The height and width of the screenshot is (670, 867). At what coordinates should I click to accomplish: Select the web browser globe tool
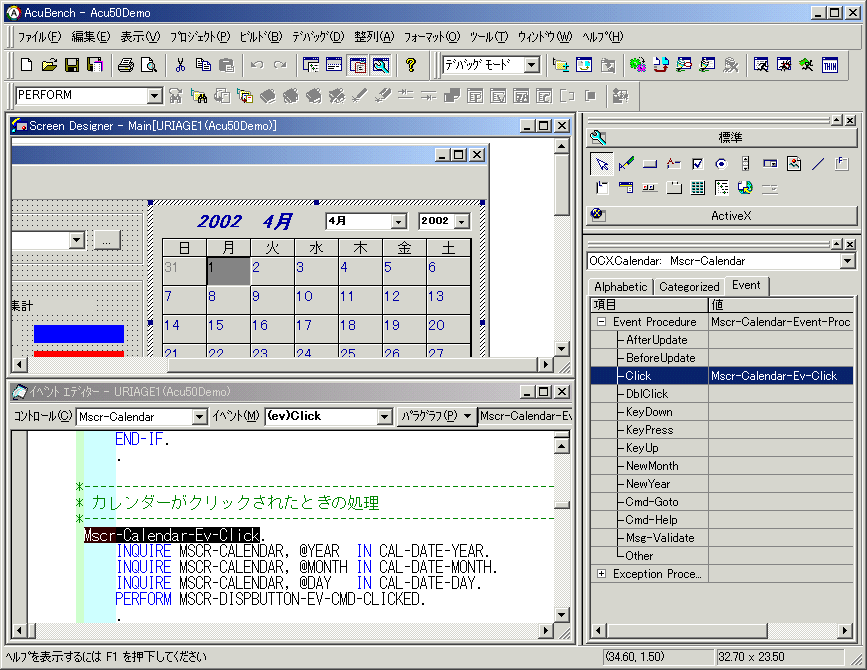point(745,188)
